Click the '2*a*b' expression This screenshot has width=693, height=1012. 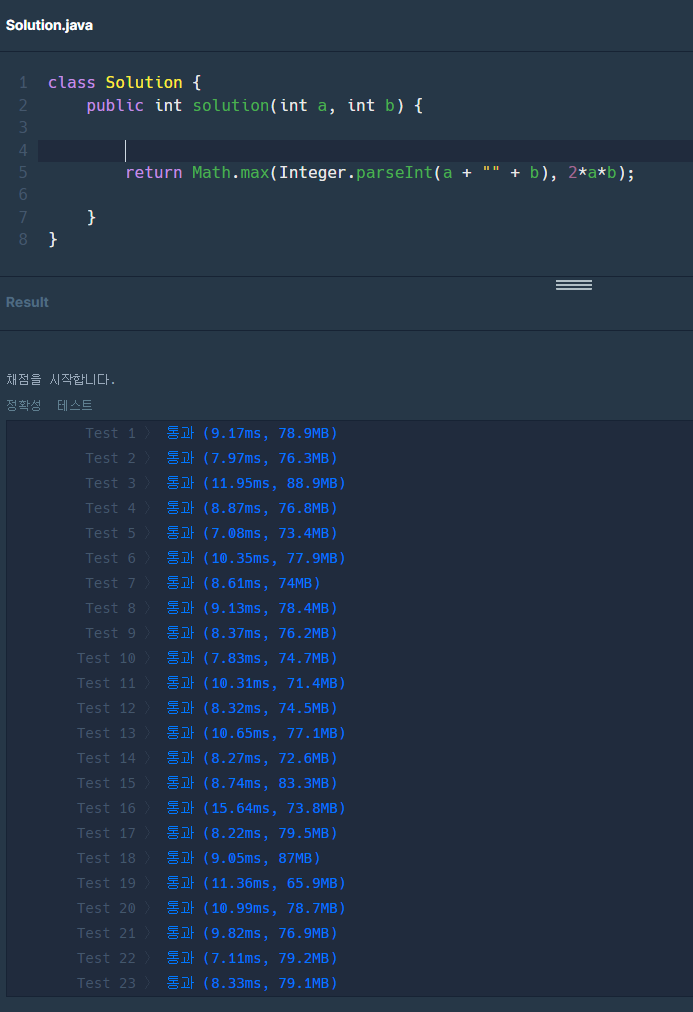click(x=592, y=173)
